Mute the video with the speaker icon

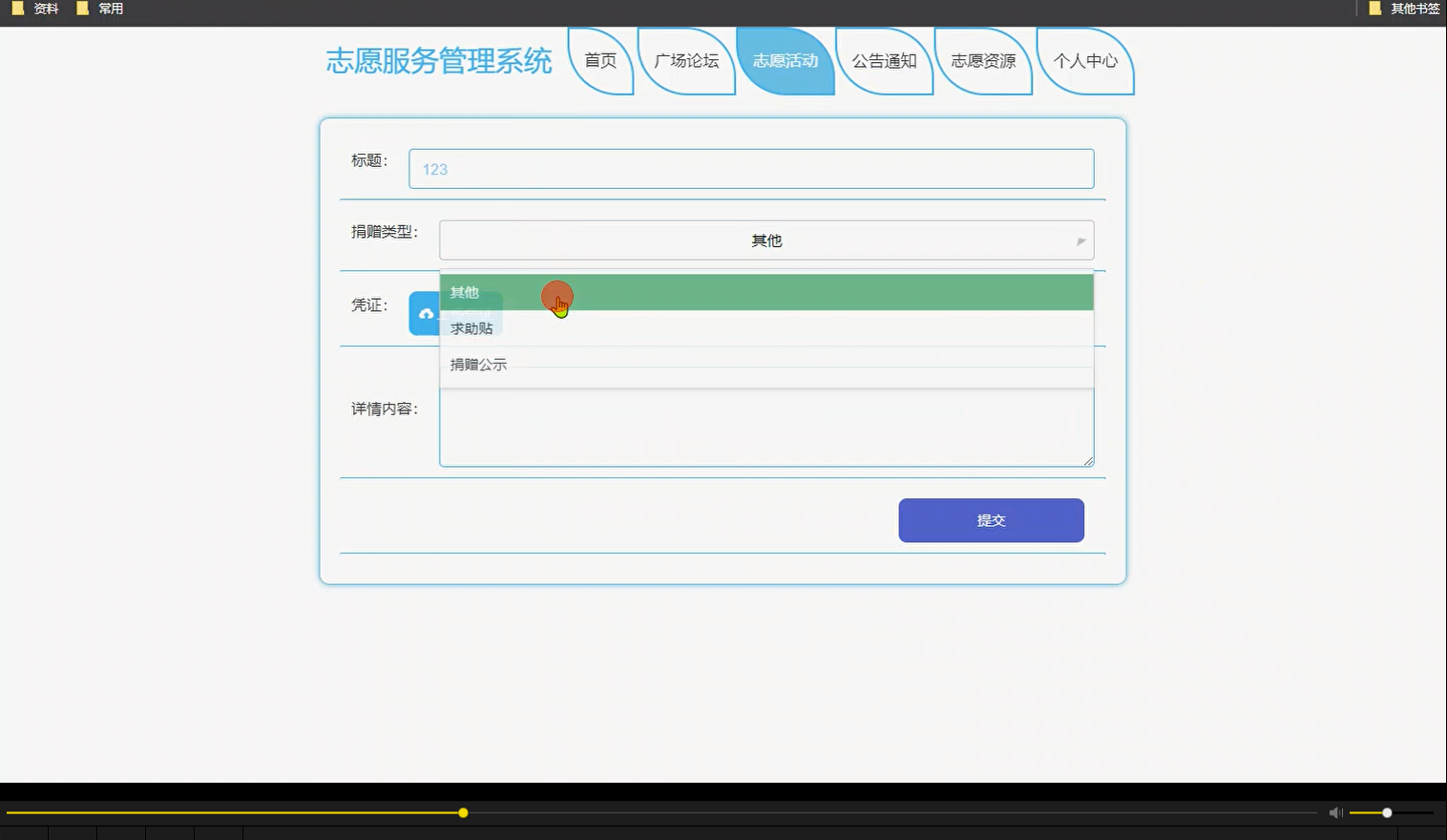pyautogui.click(x=1335, y=812)
